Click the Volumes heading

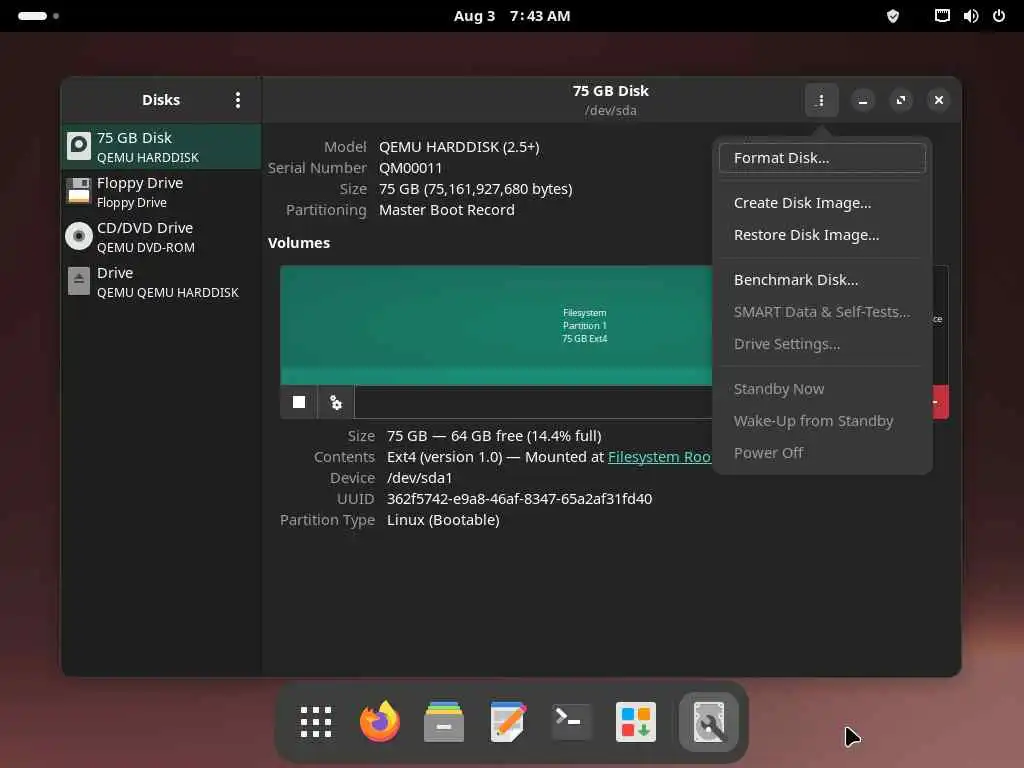[x=299, y=243]
